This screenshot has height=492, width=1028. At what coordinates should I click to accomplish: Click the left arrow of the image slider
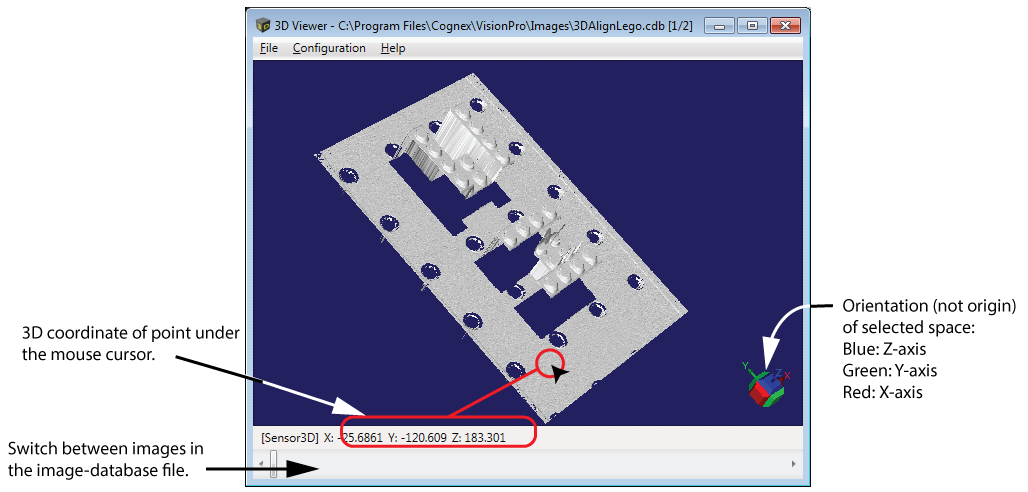coord(262,464)
